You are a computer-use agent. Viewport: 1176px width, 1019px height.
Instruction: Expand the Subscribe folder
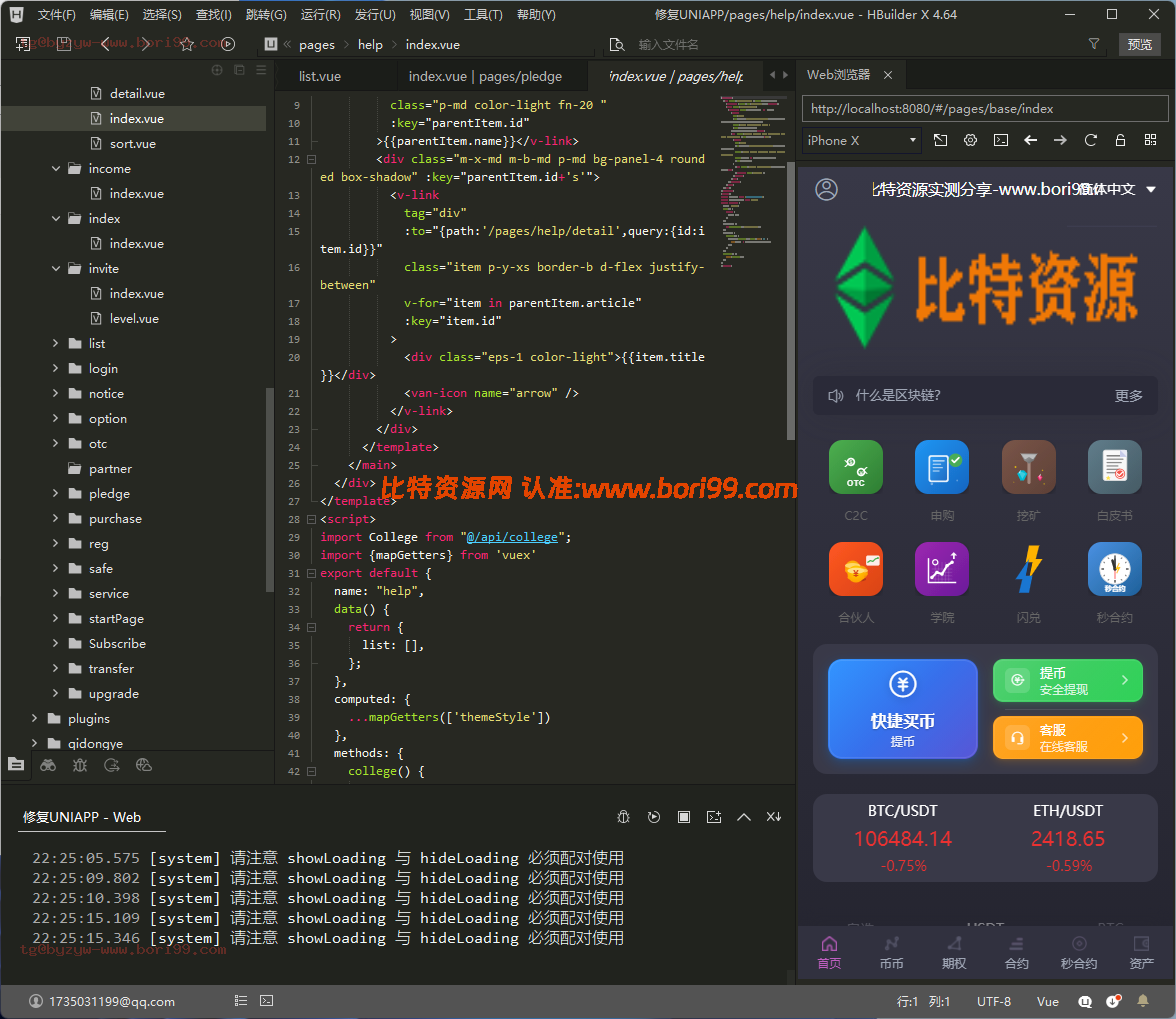56,643
